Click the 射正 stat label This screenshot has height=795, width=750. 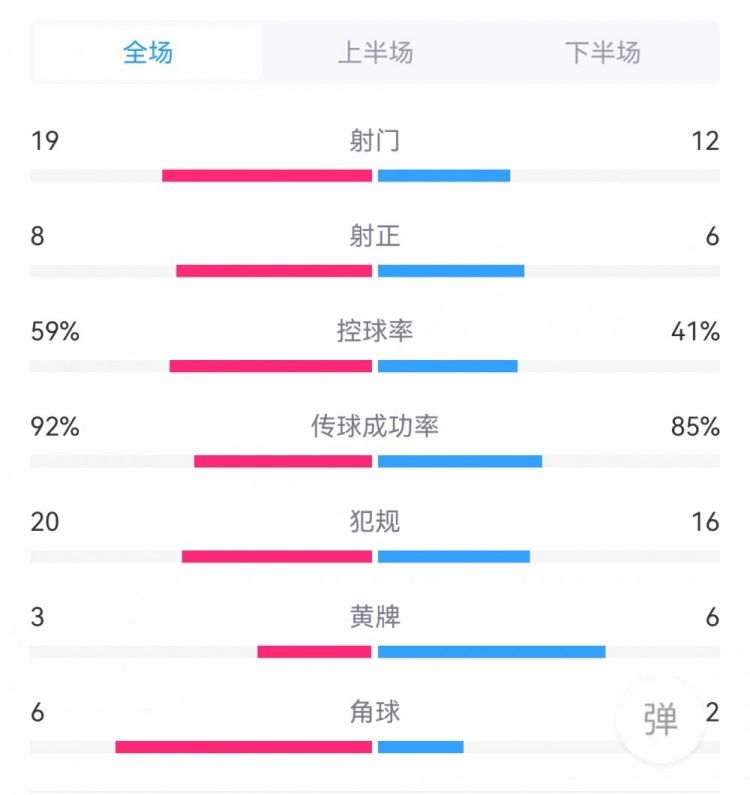coord(375,236)
